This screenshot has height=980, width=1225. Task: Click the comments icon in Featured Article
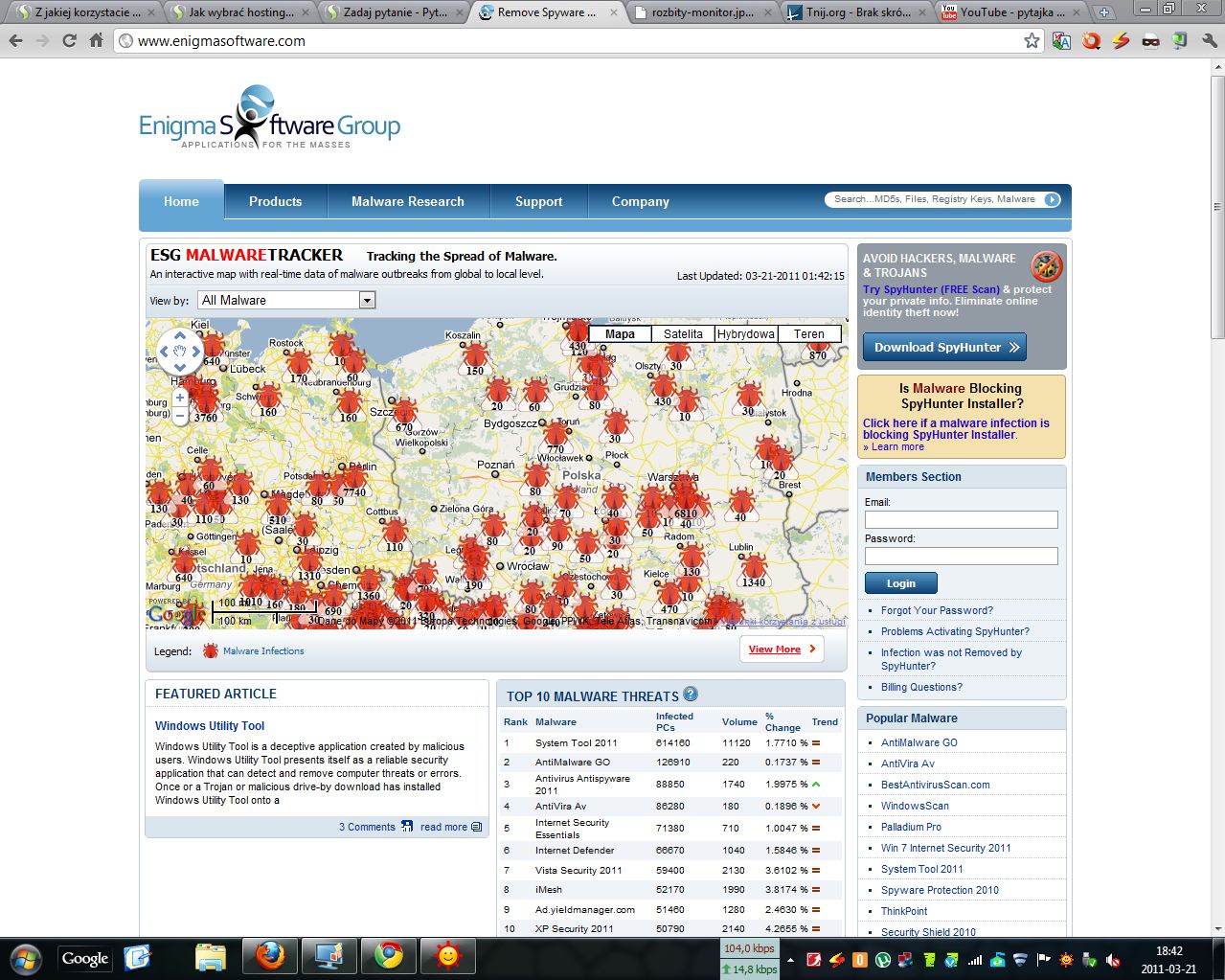pos(407,826)
